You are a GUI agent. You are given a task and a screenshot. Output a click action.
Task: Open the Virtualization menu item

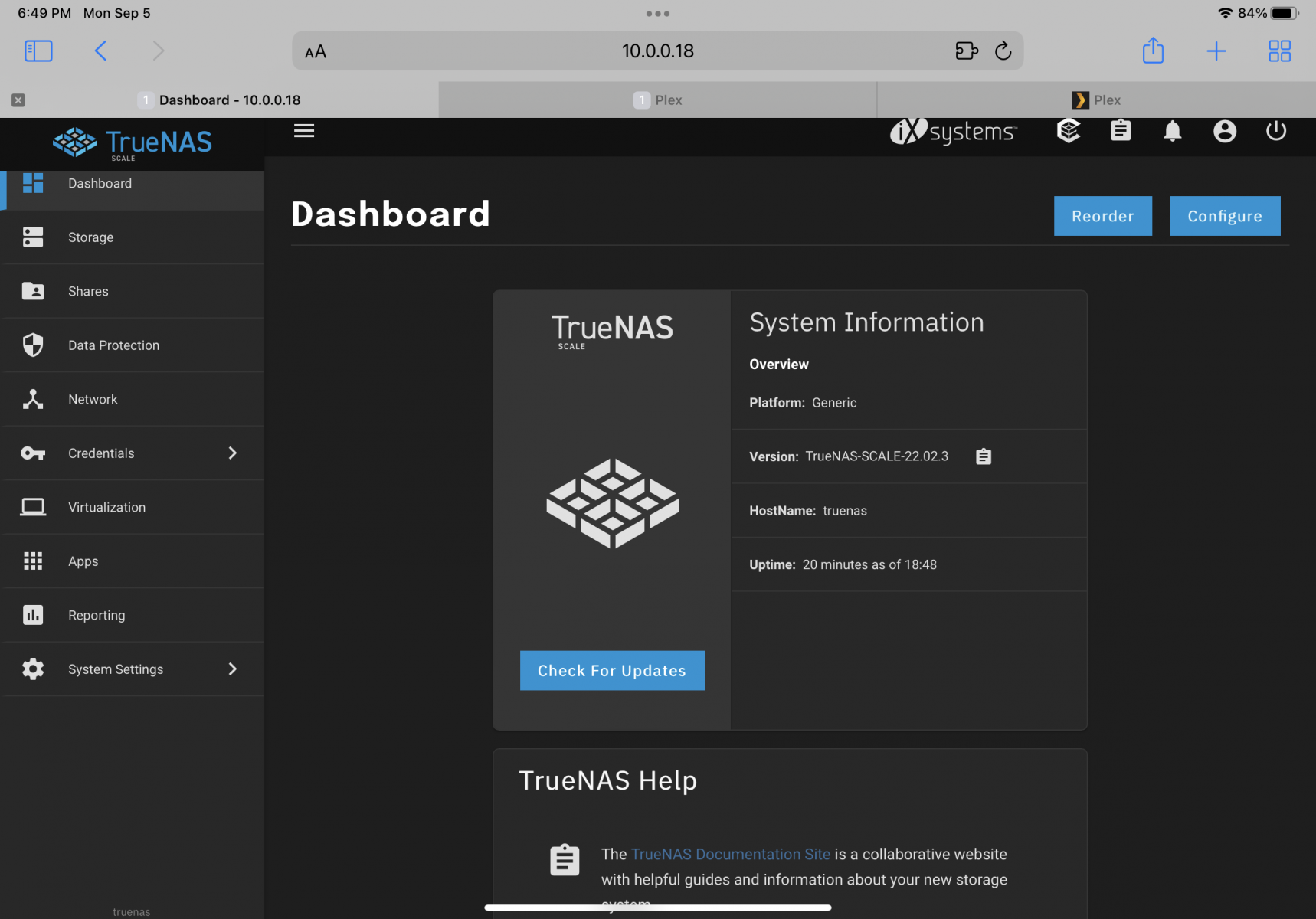click(133, 507)
